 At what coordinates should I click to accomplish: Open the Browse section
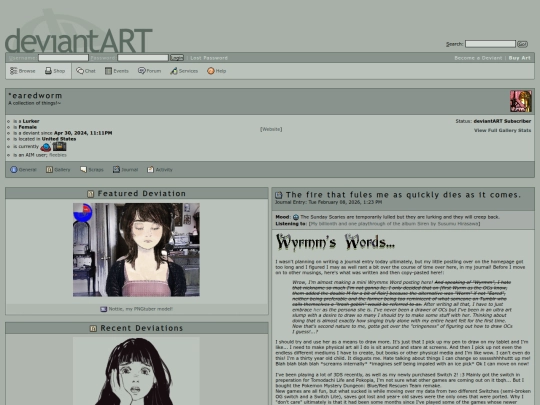pyautogui.click(x=22, y=71)
